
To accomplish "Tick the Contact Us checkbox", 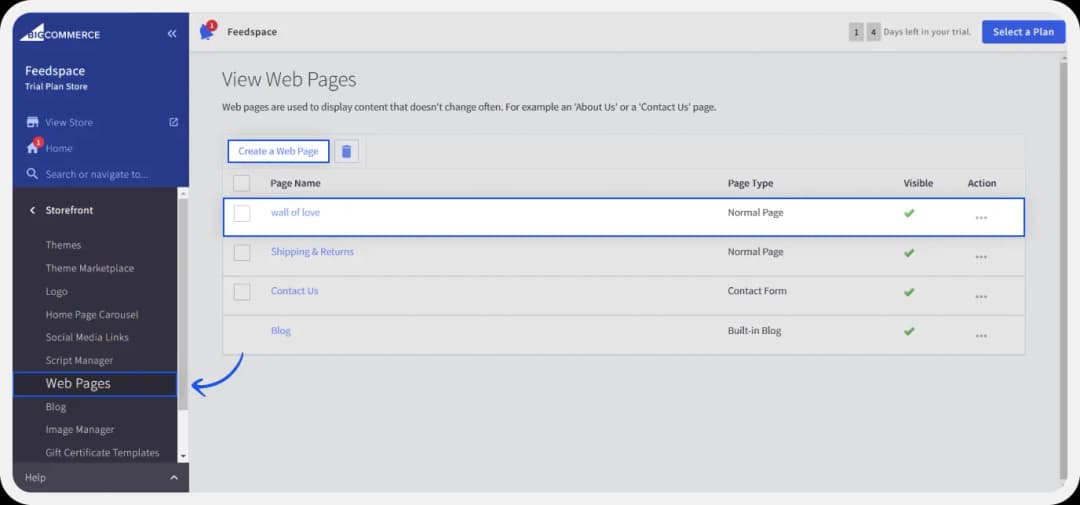I will (242, 292).
